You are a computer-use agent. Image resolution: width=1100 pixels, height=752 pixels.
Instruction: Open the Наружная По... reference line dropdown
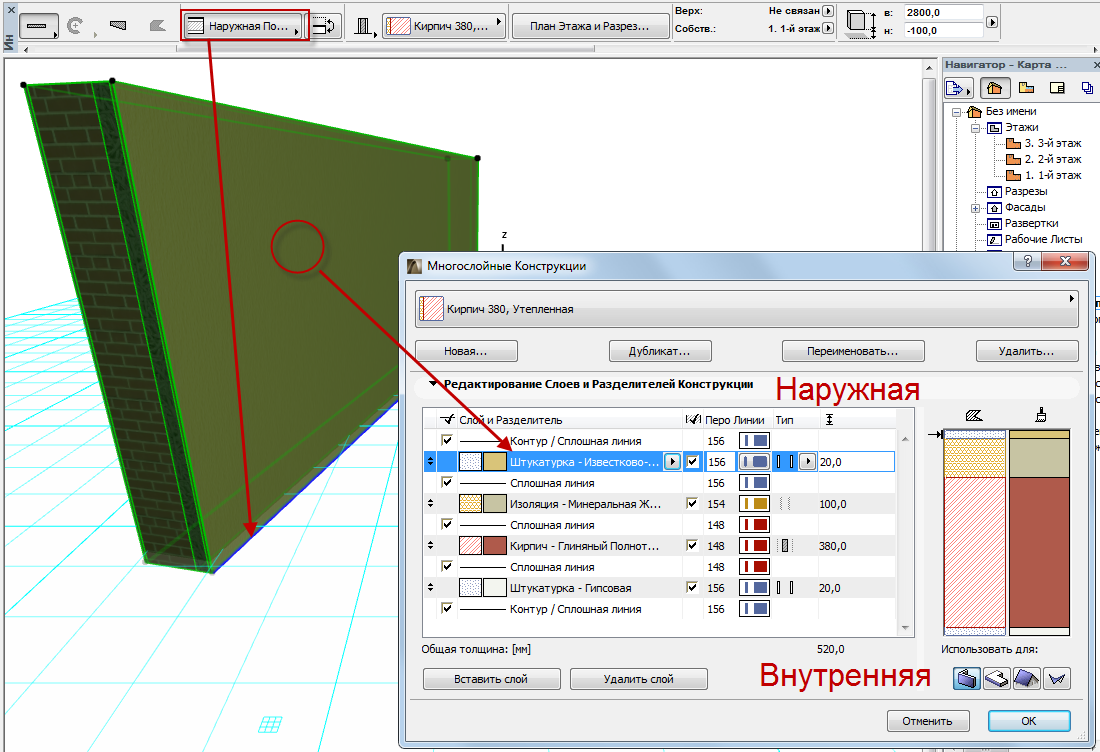coord(243,27)
